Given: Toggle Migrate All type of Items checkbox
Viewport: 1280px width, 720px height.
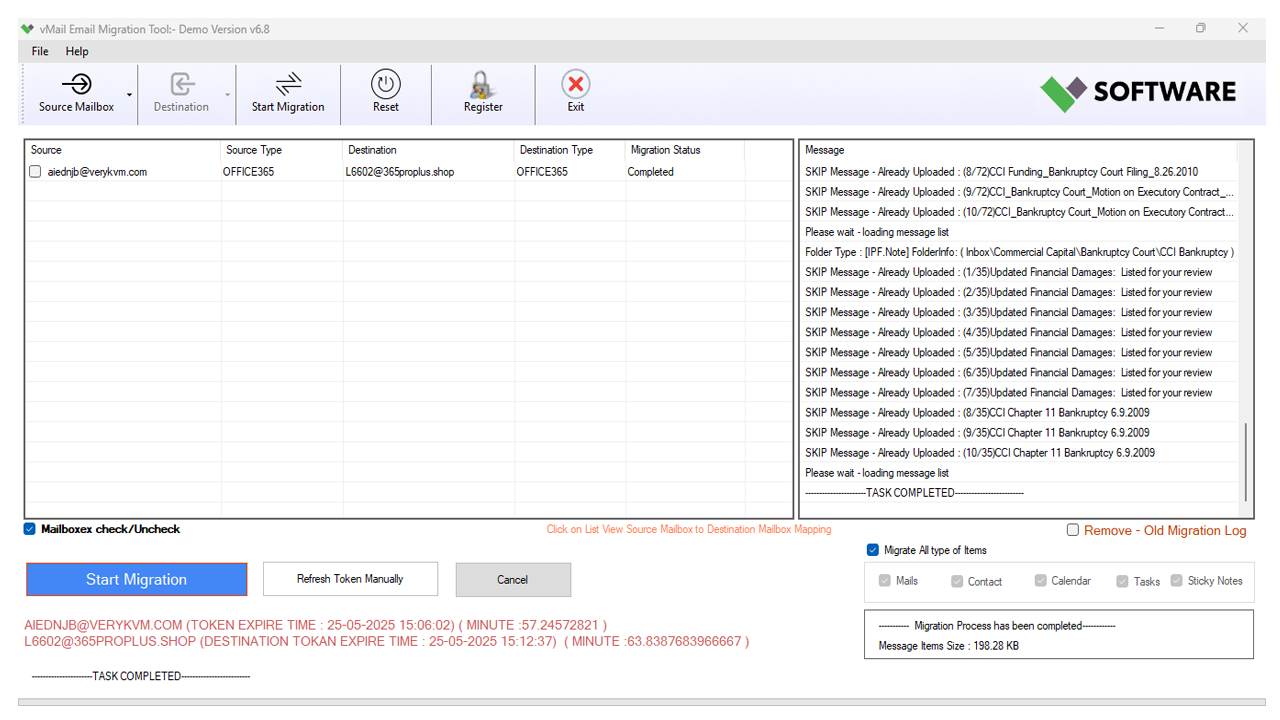Looking at the screenshot, I should [873, 550].
